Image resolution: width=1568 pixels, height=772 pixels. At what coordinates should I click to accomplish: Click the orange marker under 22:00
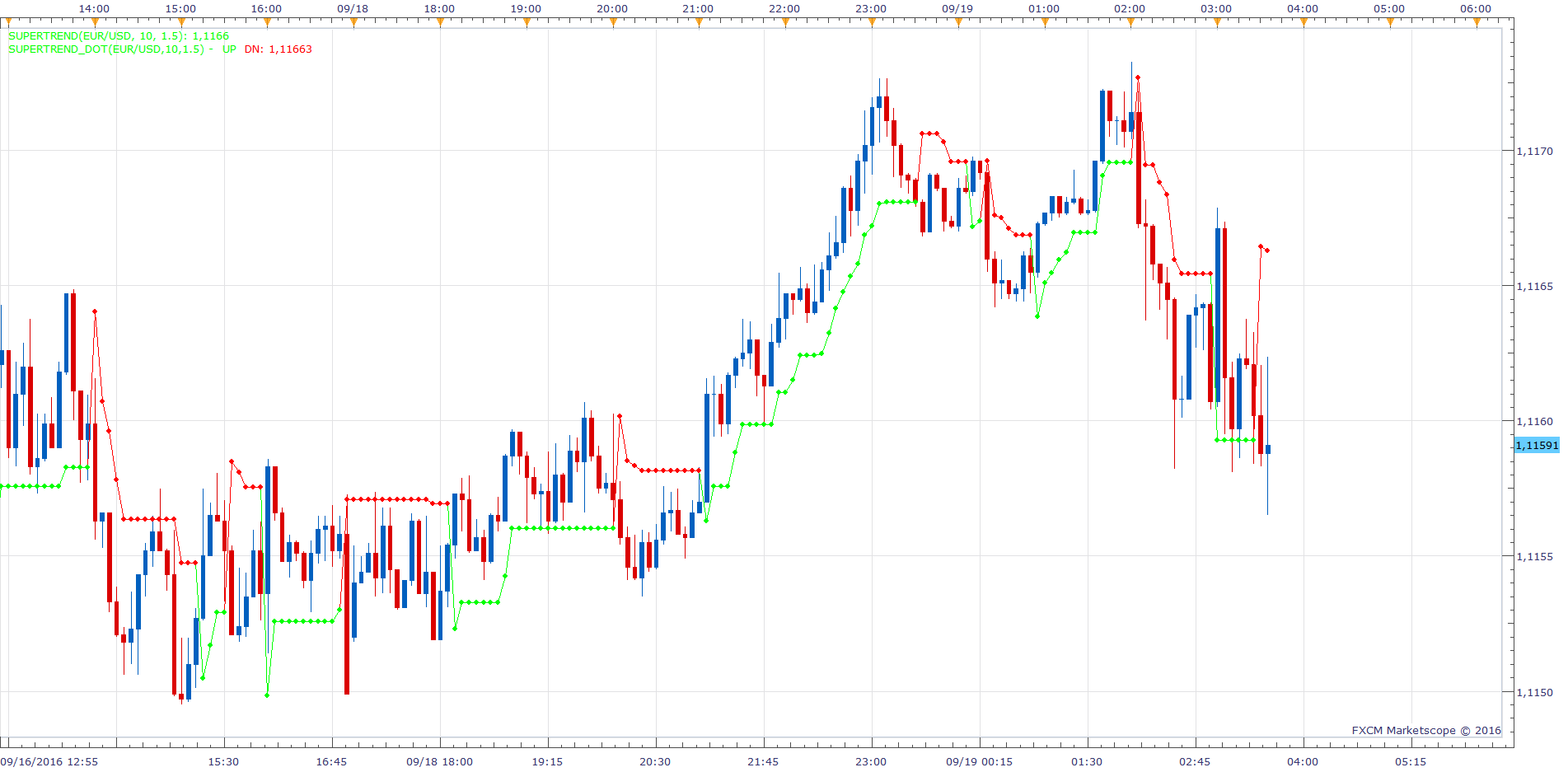[785, 22]
